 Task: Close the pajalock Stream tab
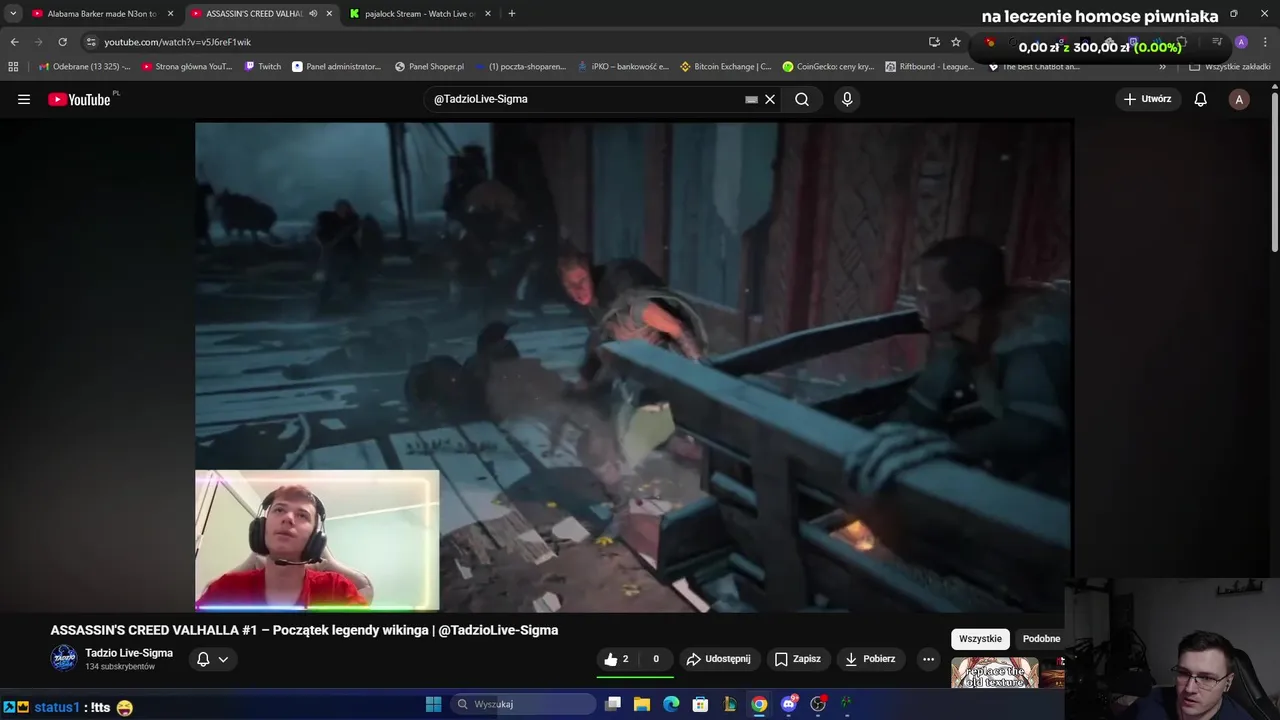pyautogui.click(x=487, y=14)
